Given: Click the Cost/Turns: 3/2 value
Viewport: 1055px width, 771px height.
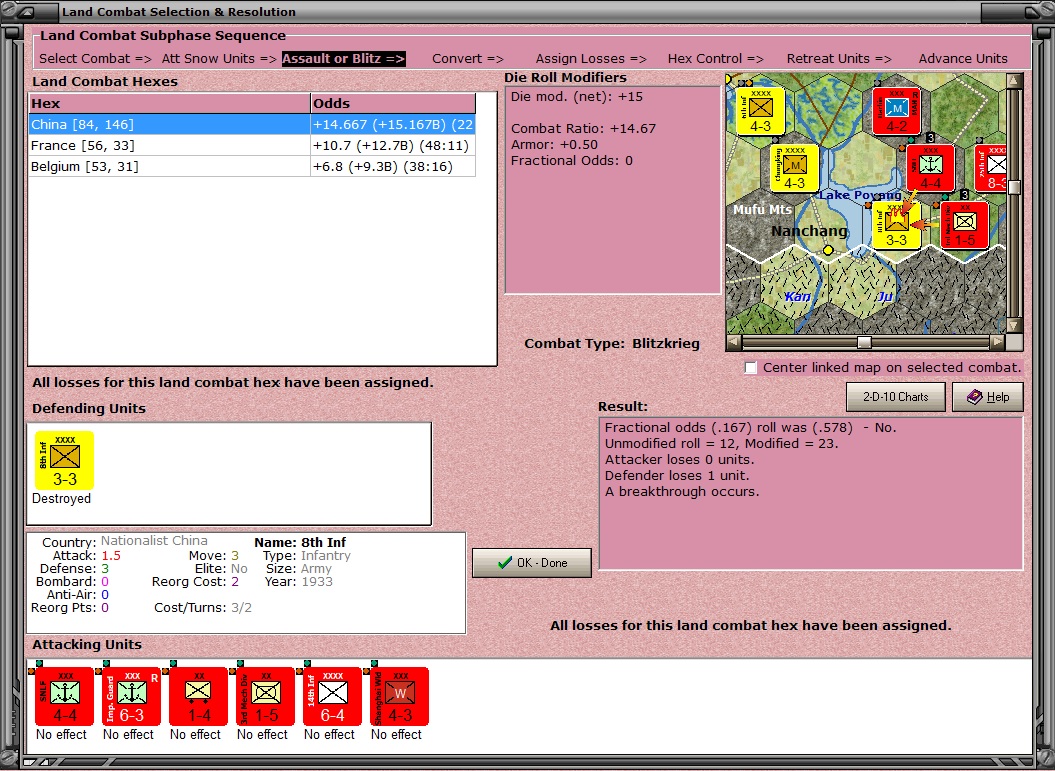Looking at the screenshot, I should pyautogui.click(x=241, y=608).
